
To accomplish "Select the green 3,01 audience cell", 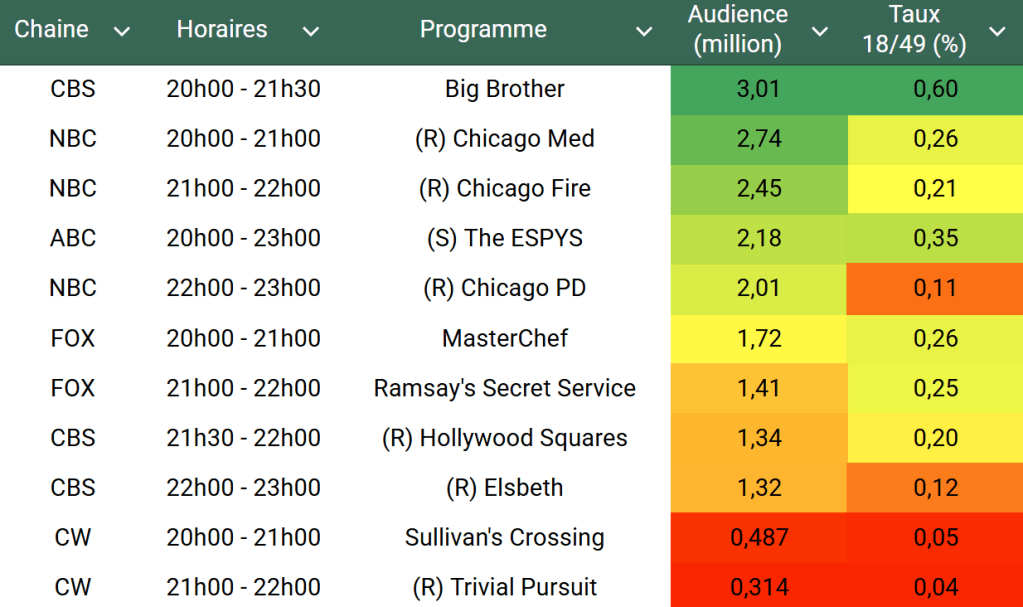I will (758, 89).
